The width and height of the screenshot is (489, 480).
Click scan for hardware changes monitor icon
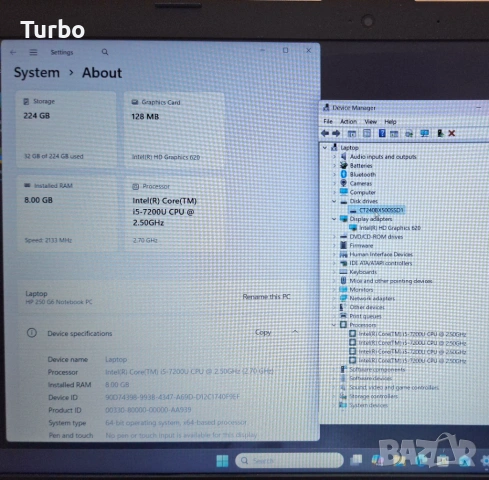point(424,133)
